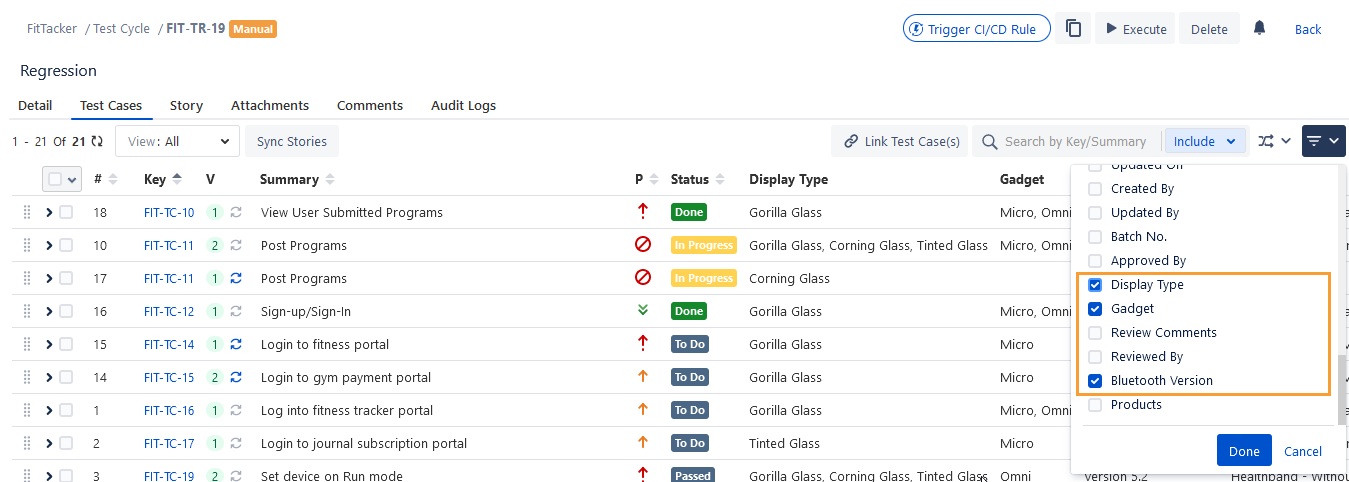The image size is (1349, 482).
Task: Check the Approved By column option
Action: (x=1095, y=261)
